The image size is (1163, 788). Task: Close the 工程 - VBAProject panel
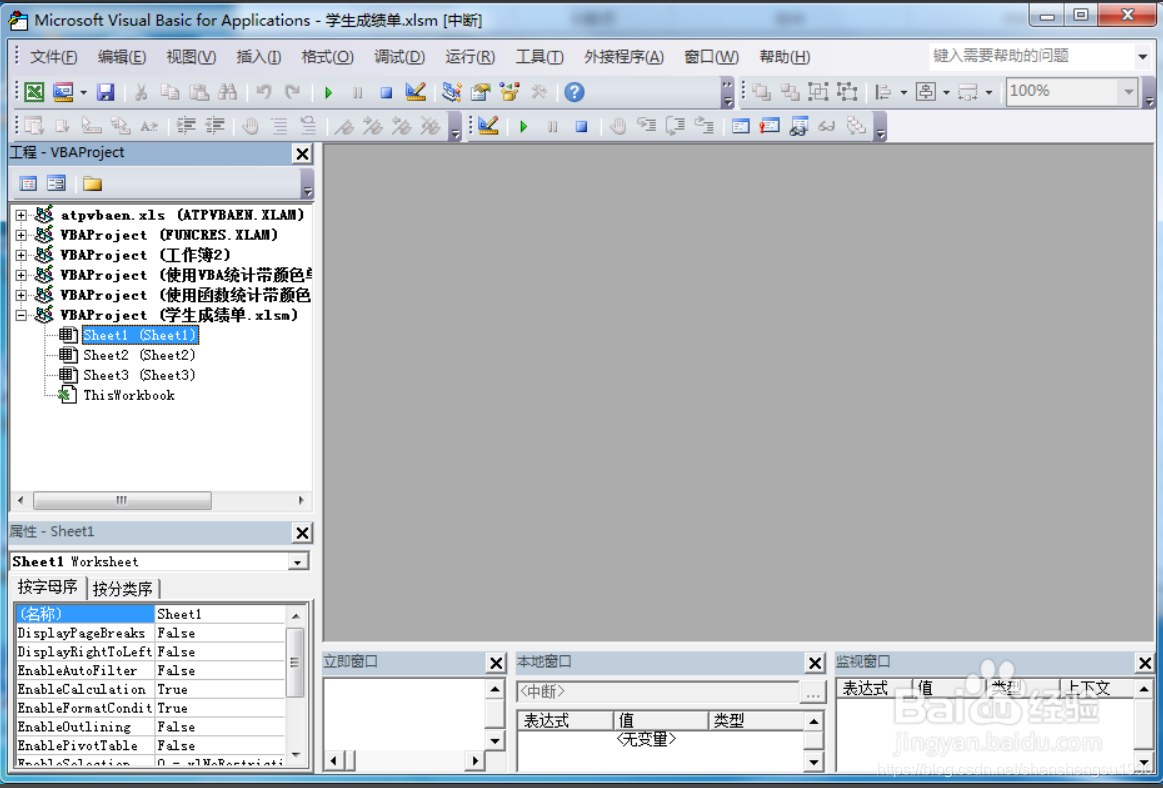(x=302, y=154)
